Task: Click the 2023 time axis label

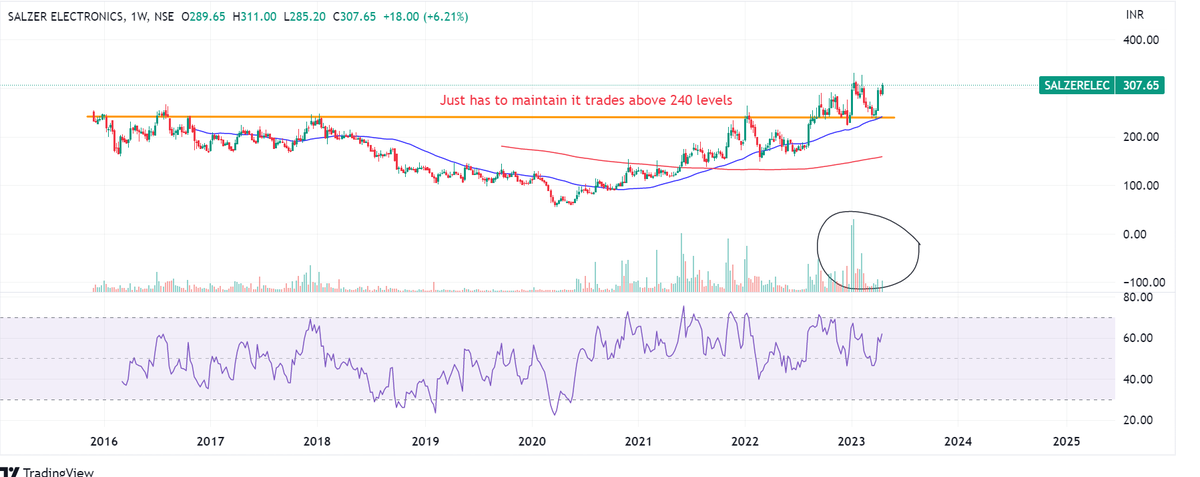Action: tap(851, 441)
